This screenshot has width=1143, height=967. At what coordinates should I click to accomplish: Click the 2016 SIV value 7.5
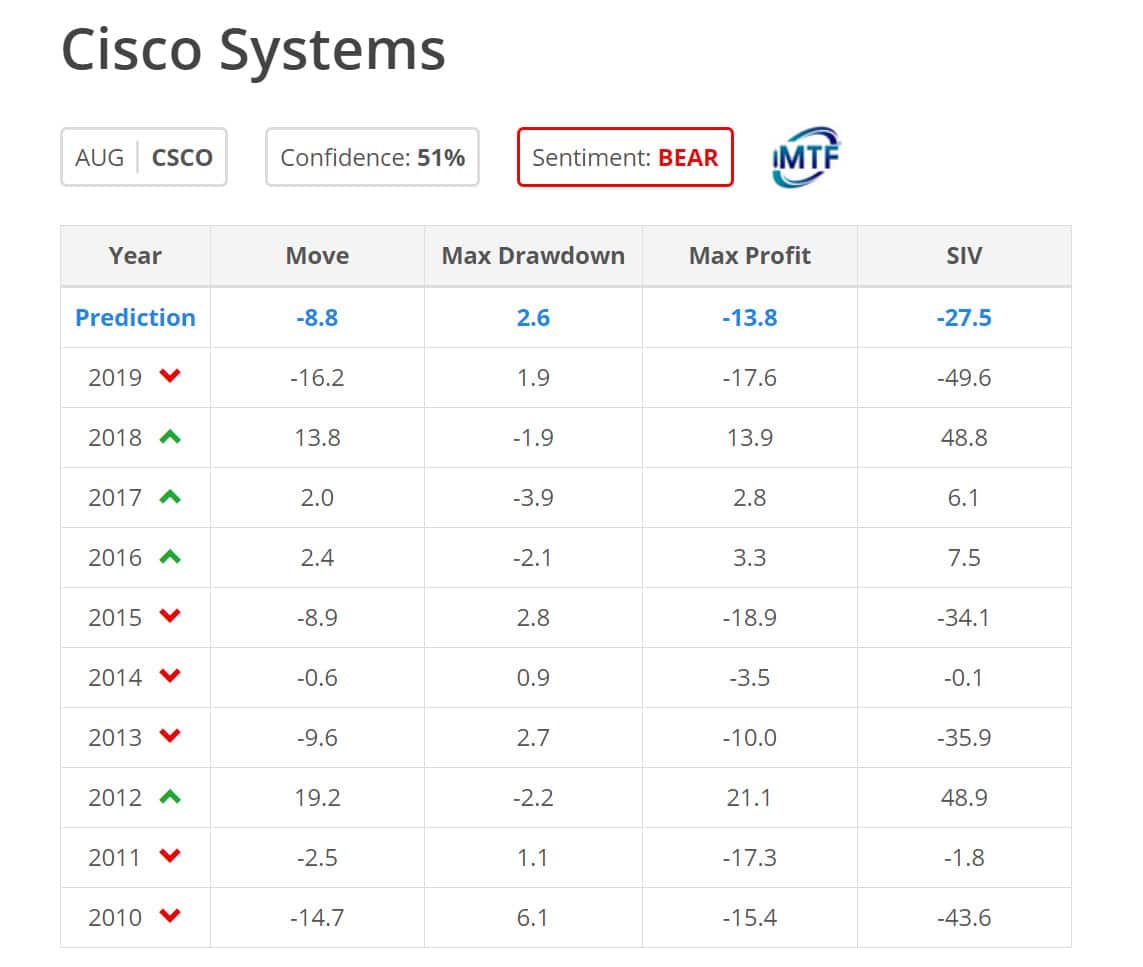click(x=964, y=557)
